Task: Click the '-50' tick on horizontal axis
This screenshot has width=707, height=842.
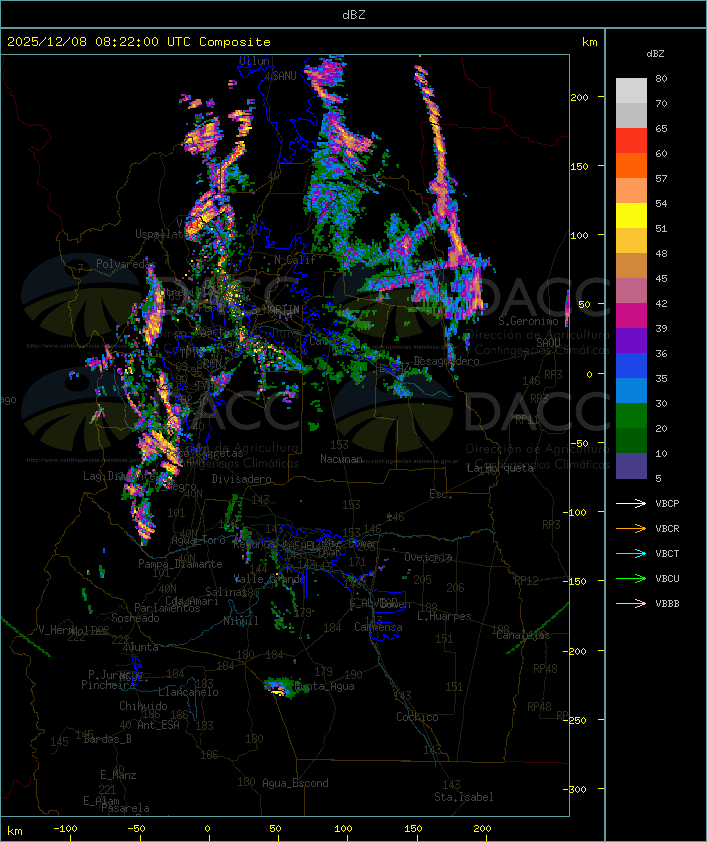Action: pos(136,829)
